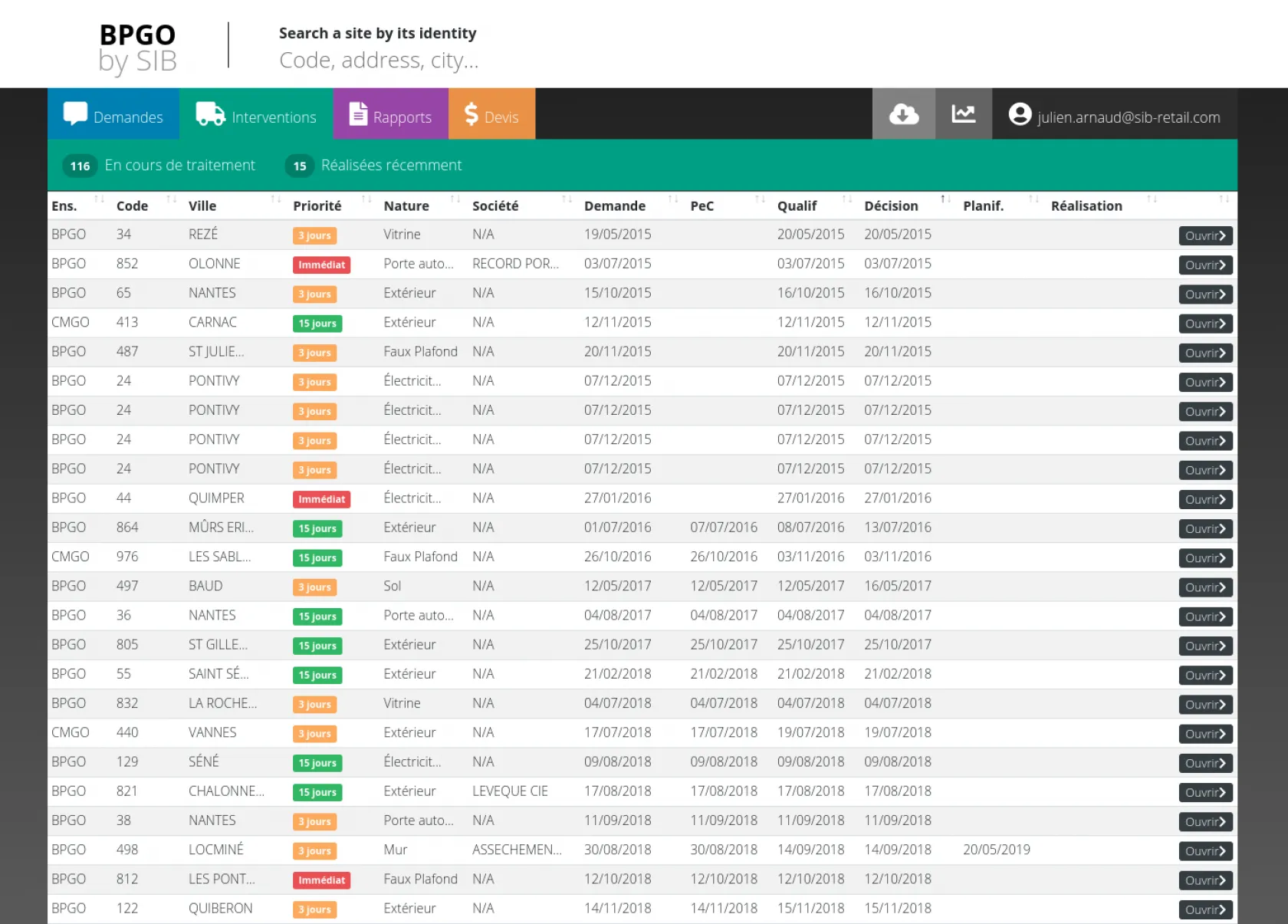Image resolution: width=1288 pixels, height=924 pixels.
Task: Sort table by Décision column arrows
Action: click(945, 199)
